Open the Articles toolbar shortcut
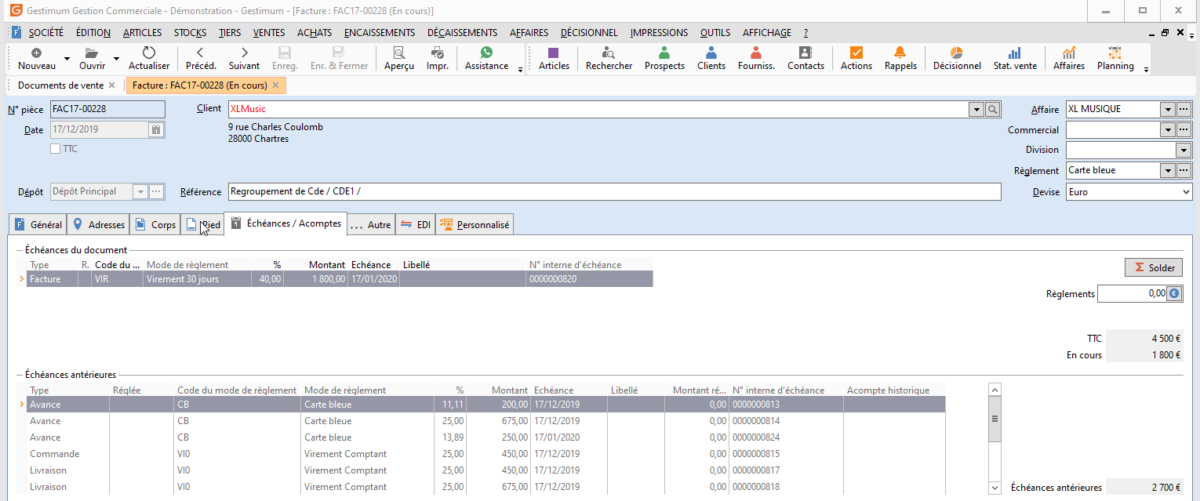Viewport: 1200px width, 501px height. pyautogui.click(x=553, y=52)
